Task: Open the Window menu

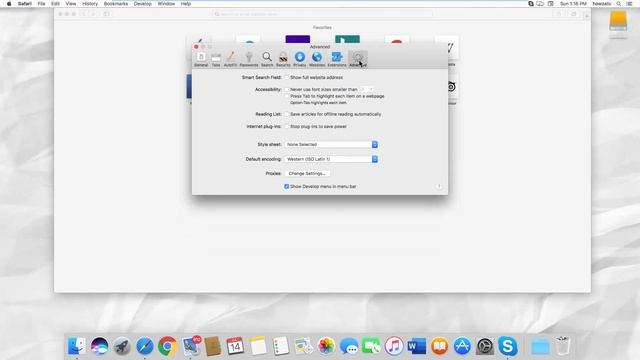Action: (x=166, y=4)
